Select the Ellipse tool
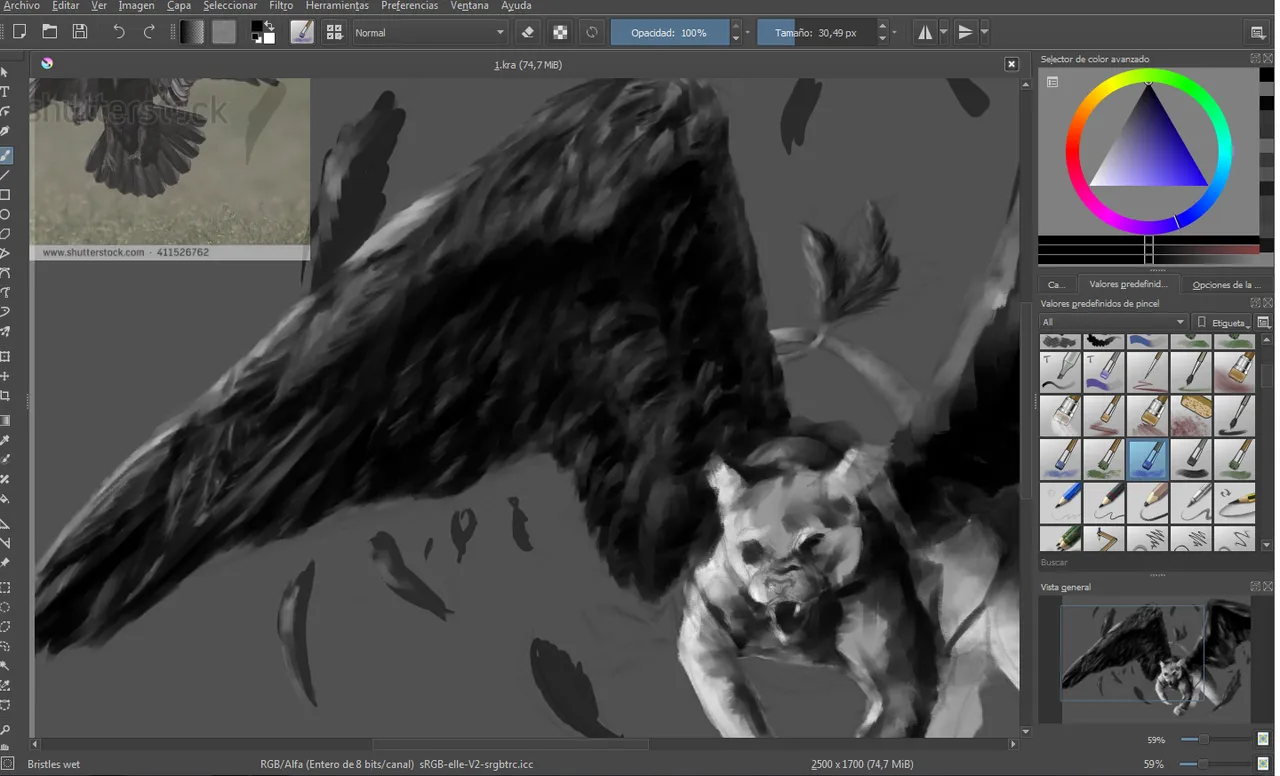The height and width of the screenshot is (776, 1280). click(5, 214)
